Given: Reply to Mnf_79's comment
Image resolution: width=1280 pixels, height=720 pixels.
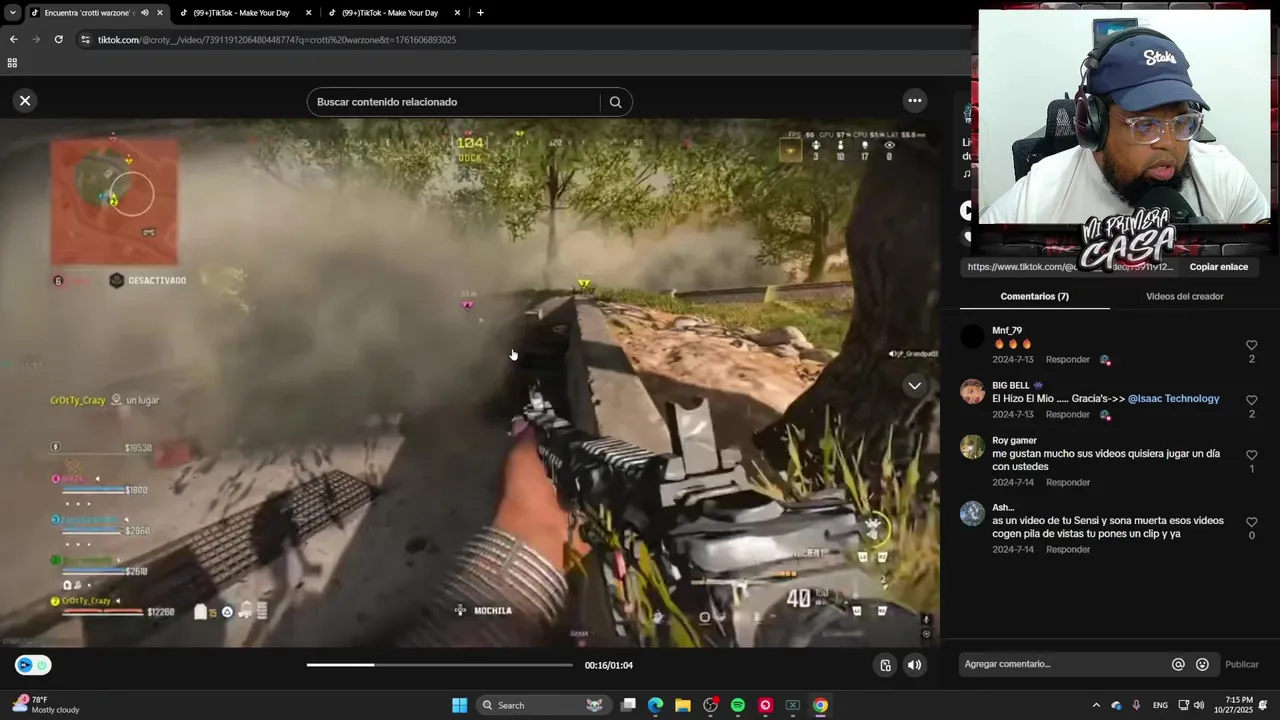Looking at the screenshot, I should point(1067,359).
